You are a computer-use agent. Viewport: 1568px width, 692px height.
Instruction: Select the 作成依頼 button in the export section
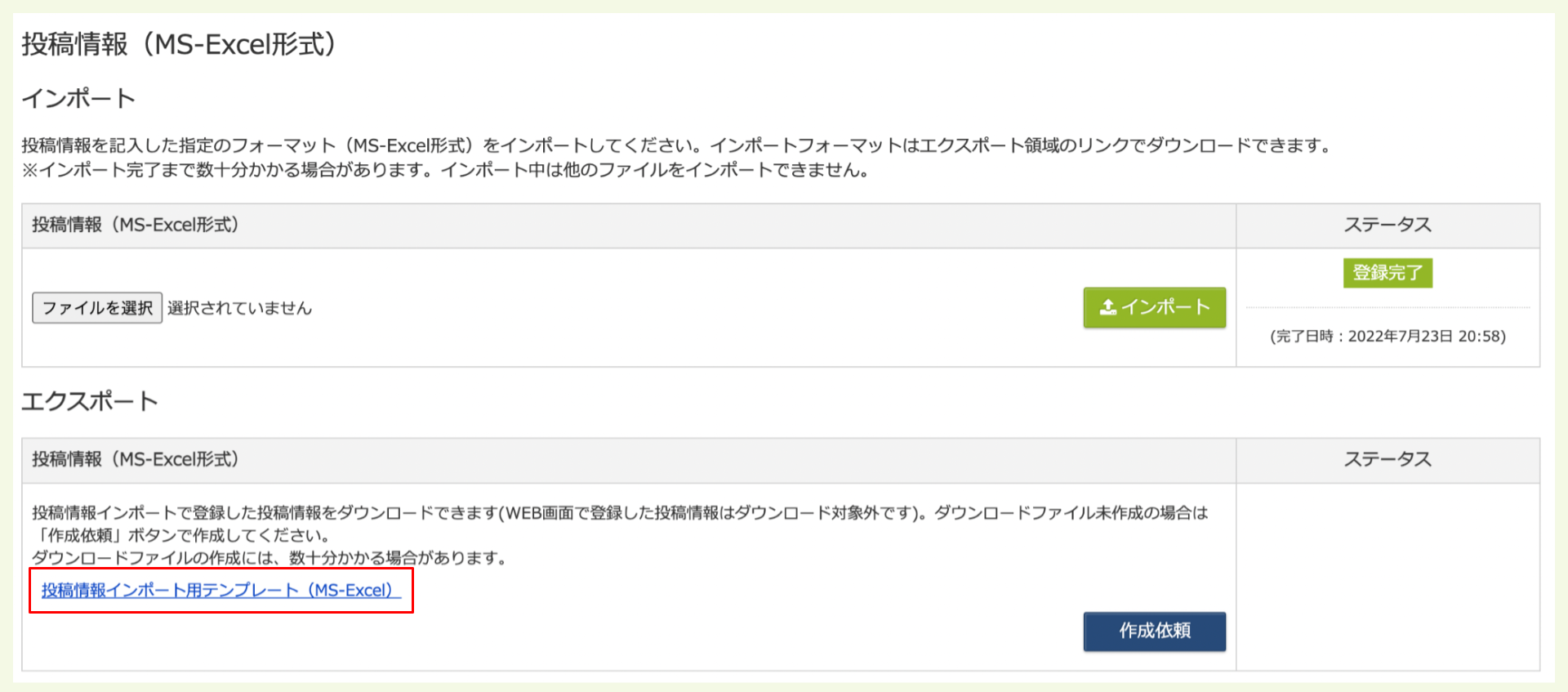(x=1154, y=631)
